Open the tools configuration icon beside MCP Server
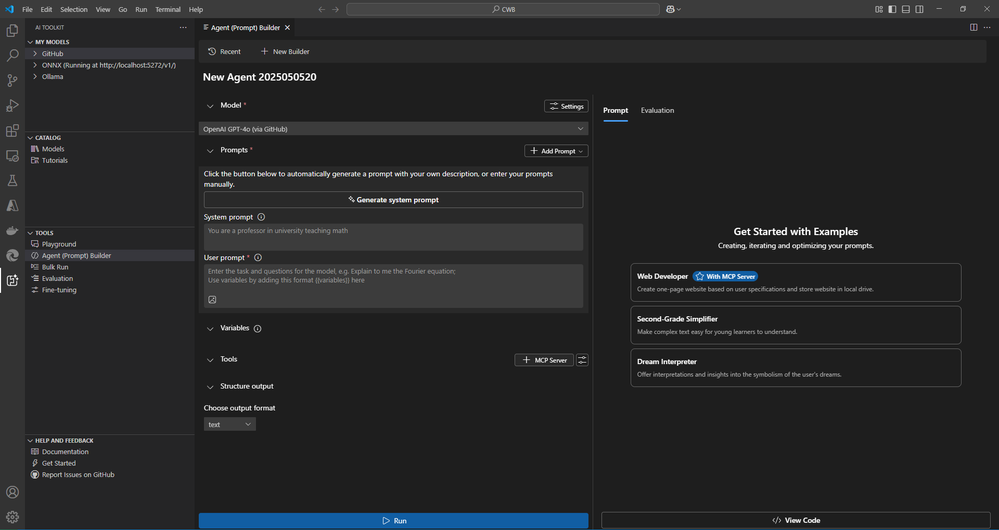This screenshot has width=999, height=530. coord(583,360)
